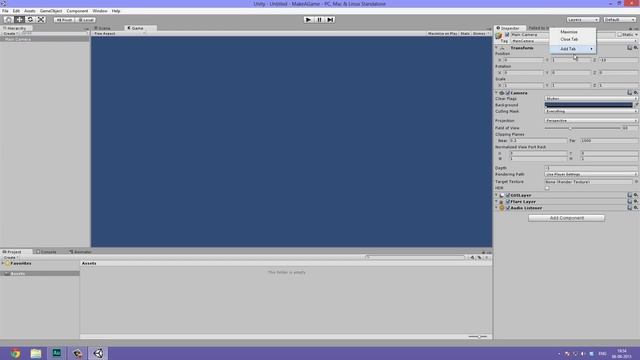Screen dimensions: 640x360
Task: Click the Far clipping plane field
Action: pos(609,141)
